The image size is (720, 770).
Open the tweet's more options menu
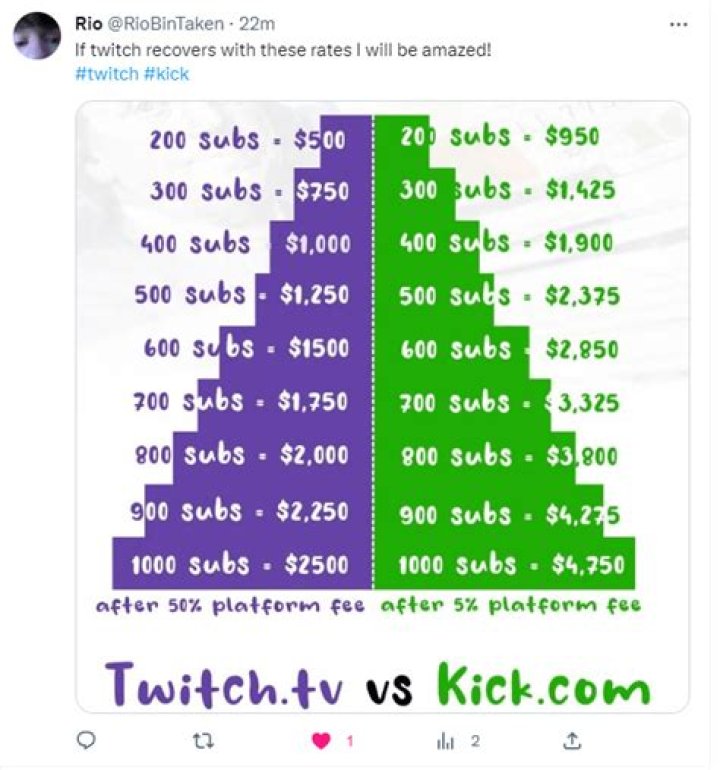pyautogui.click(x=679, y=23)
